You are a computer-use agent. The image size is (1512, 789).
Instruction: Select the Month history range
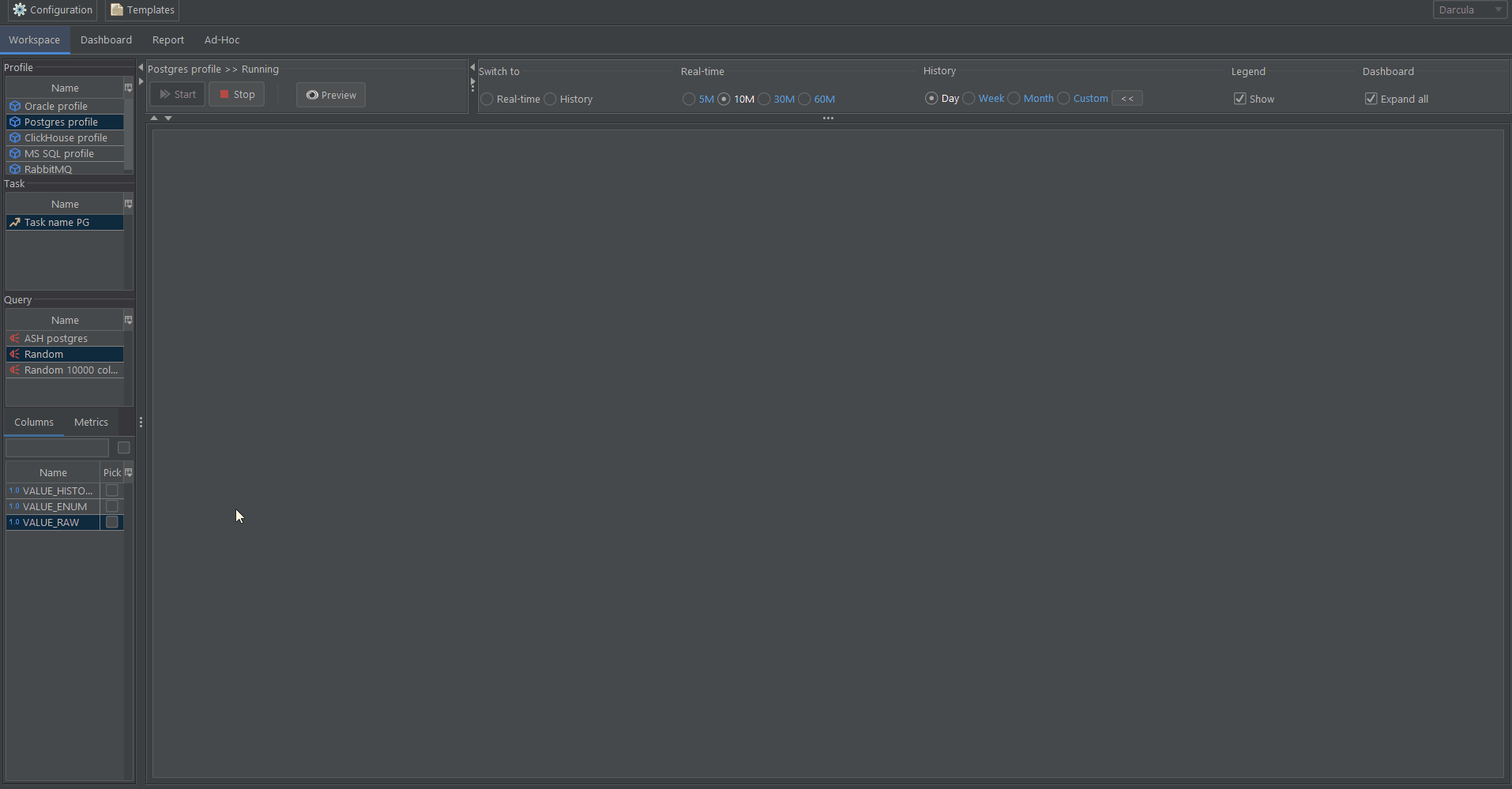(1014, 98)
